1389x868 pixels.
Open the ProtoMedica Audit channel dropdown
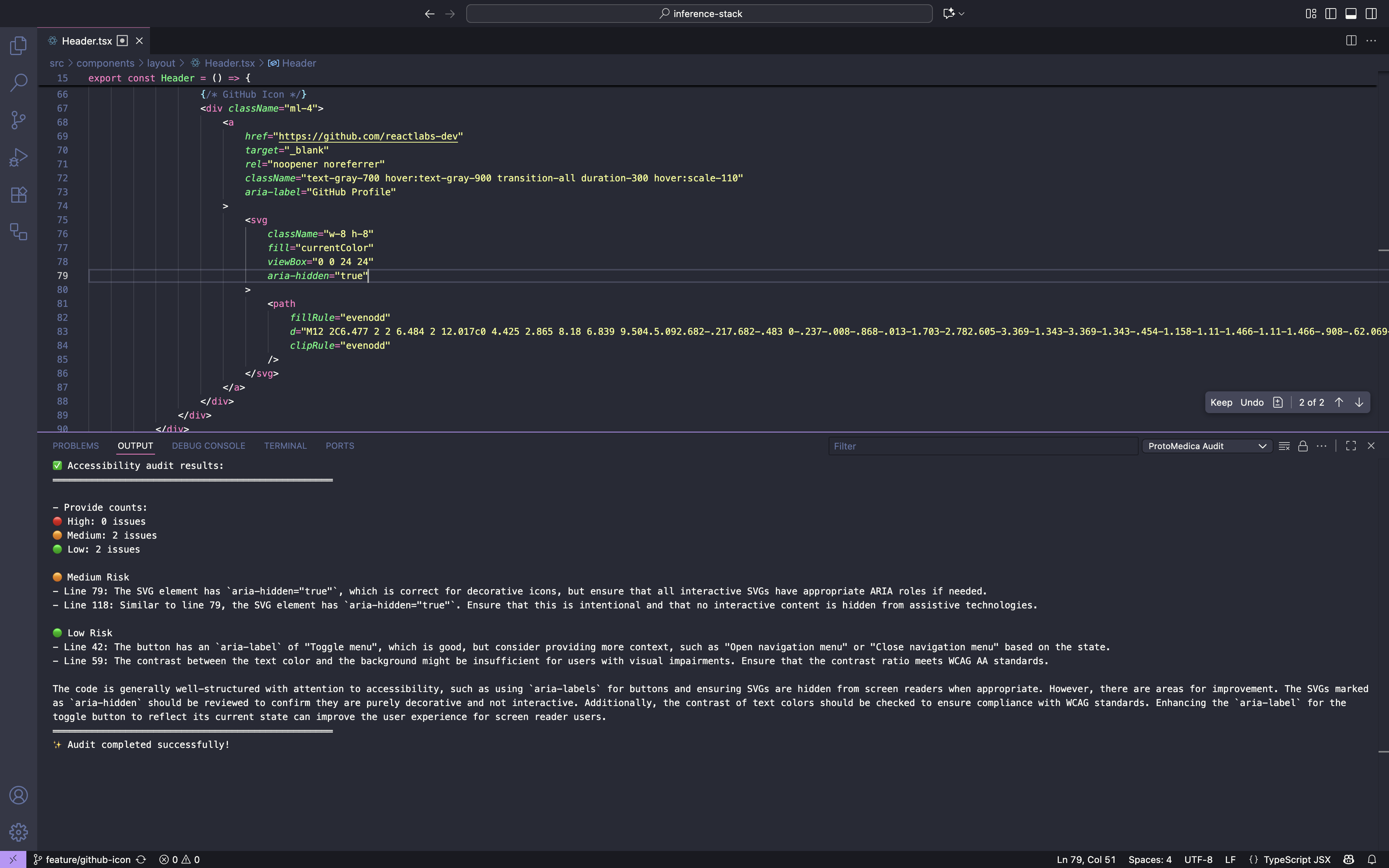(x=1207, y=446)
